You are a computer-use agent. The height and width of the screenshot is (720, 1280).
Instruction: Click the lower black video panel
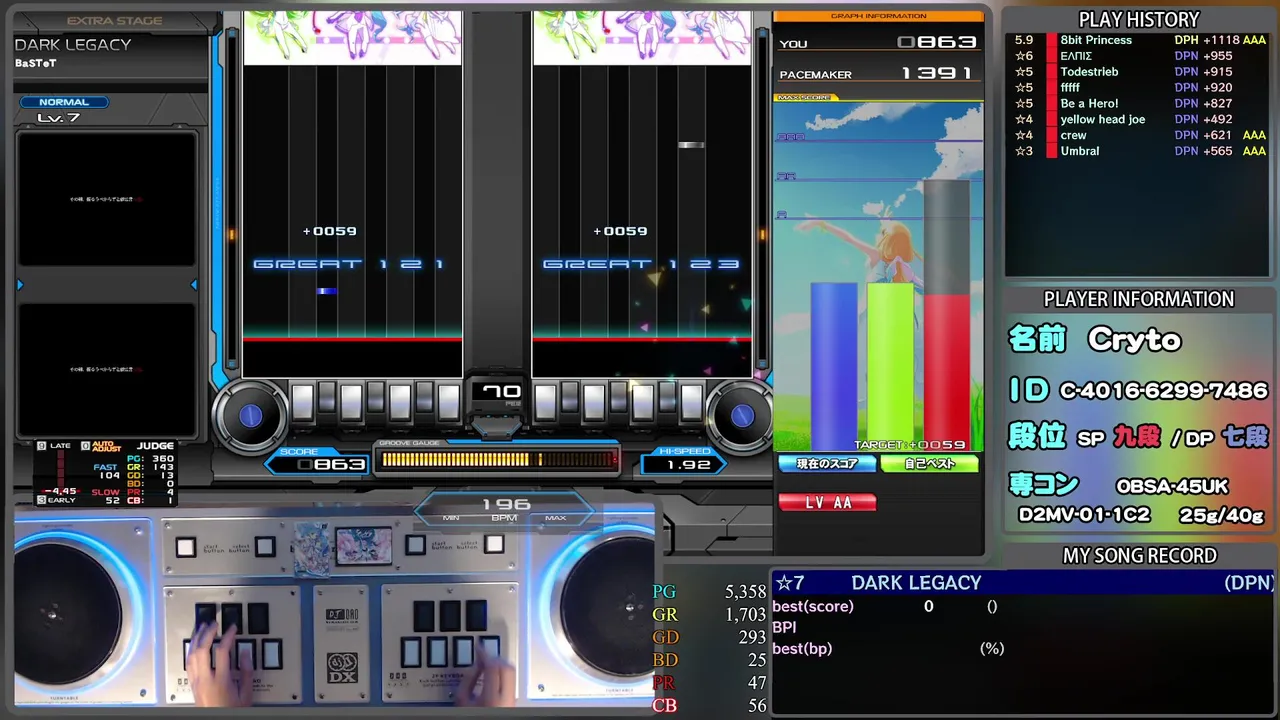click(106, 370)
